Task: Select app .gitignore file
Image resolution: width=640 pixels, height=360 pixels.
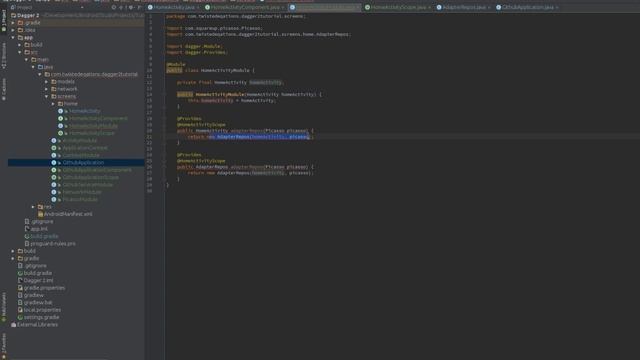Action: [42, 222]
